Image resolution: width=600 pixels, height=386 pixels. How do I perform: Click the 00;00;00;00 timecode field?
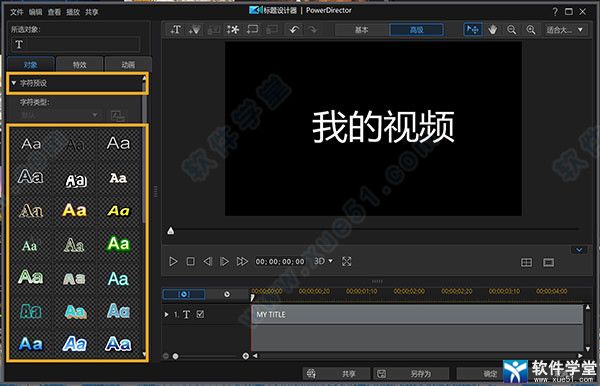click(x=280, y=262)
